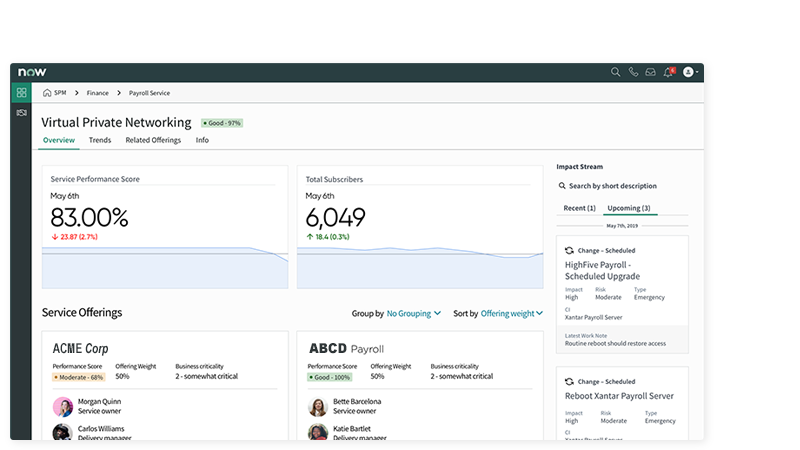Switch to the Info tab

(x=202, y=140)
